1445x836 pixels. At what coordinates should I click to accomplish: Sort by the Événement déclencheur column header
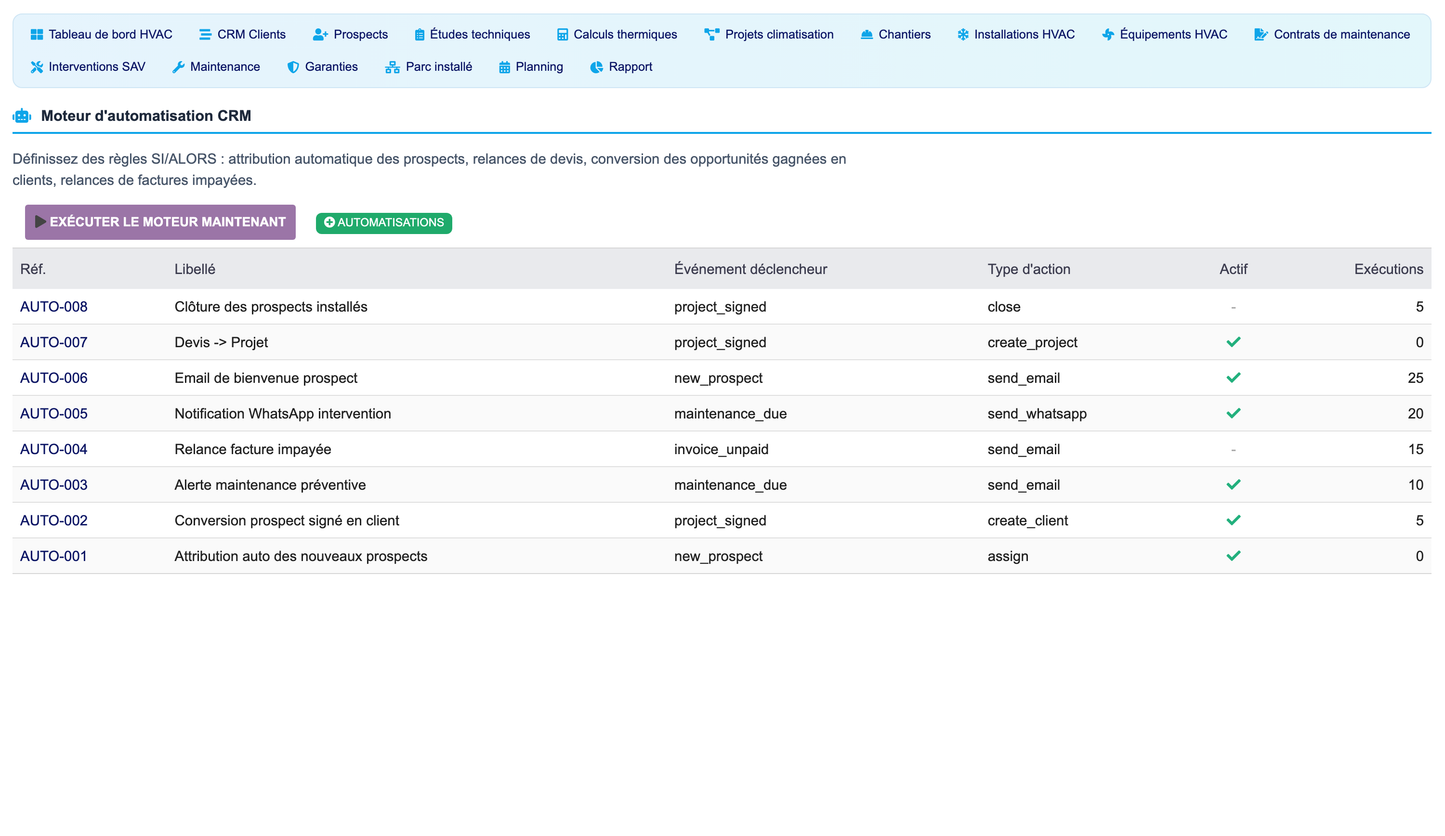click(751, 269)
